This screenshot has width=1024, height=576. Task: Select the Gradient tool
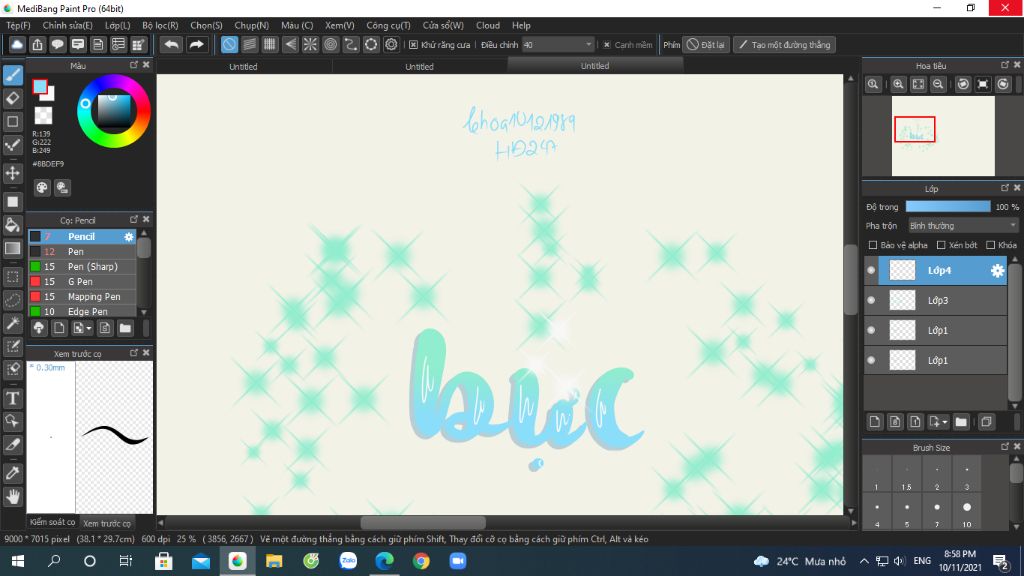point(12,248)
